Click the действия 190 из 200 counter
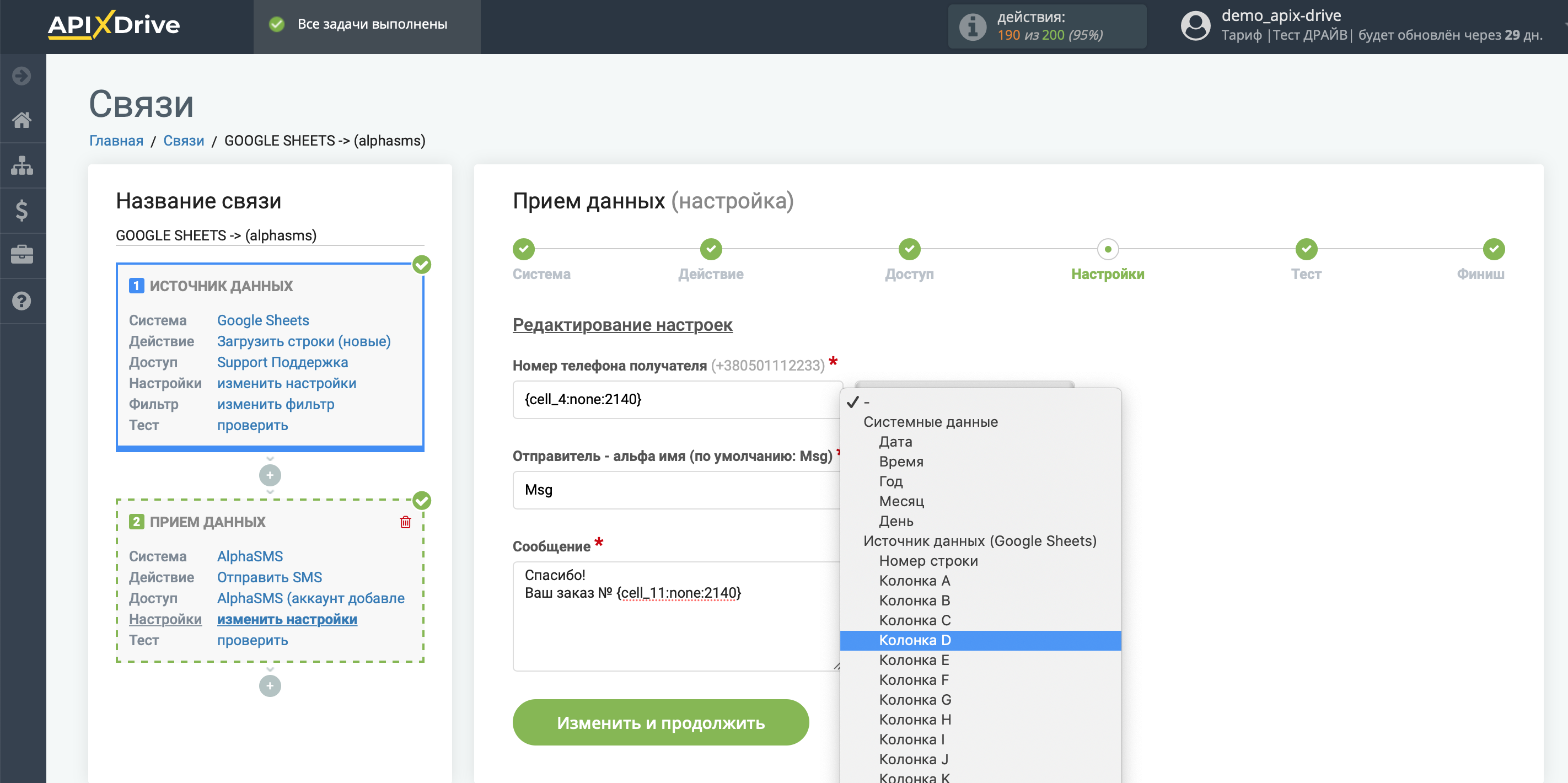 [x=1048, y=27]
